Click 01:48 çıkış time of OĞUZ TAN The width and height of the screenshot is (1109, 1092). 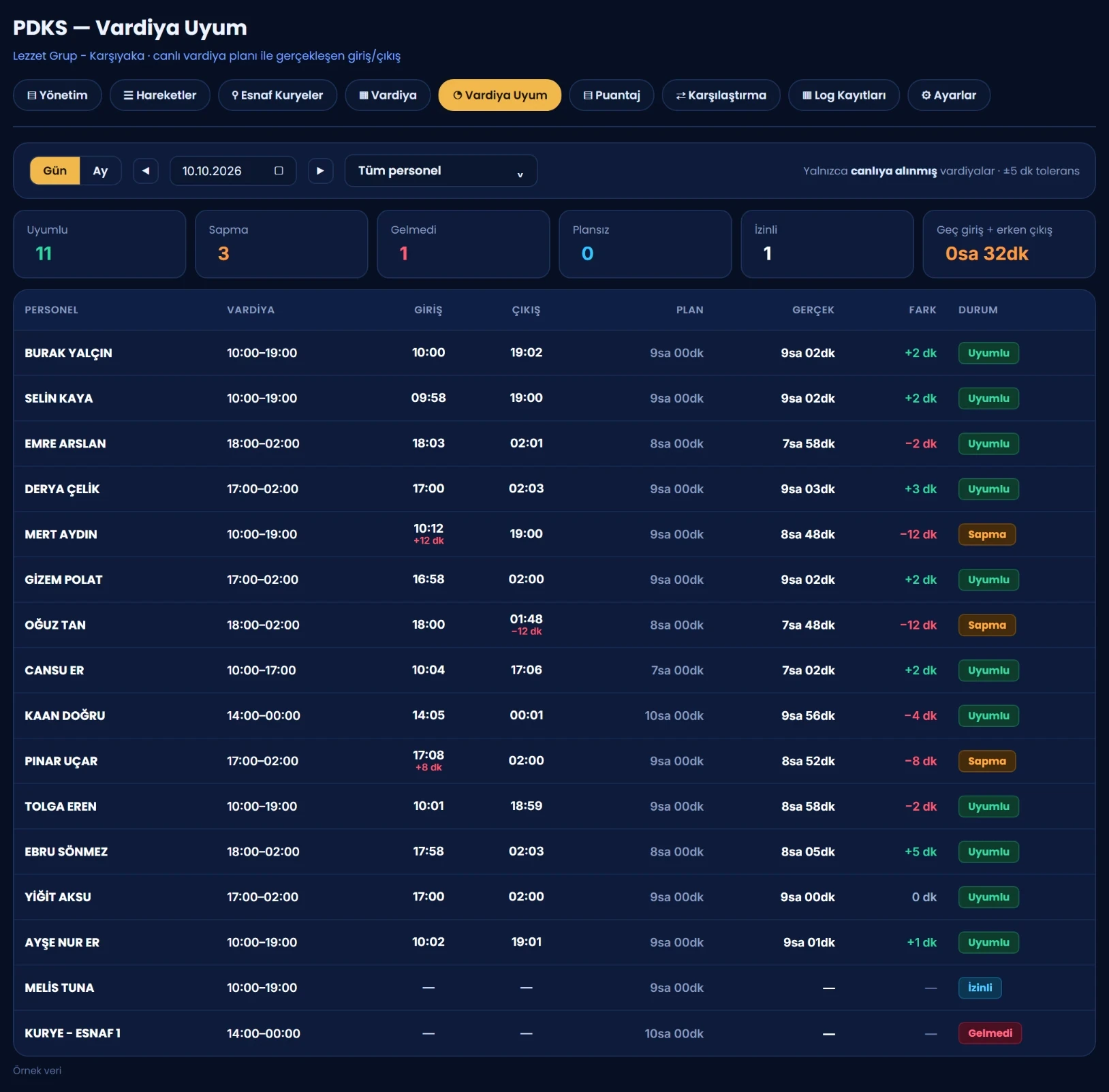click(x=527, y=619)
